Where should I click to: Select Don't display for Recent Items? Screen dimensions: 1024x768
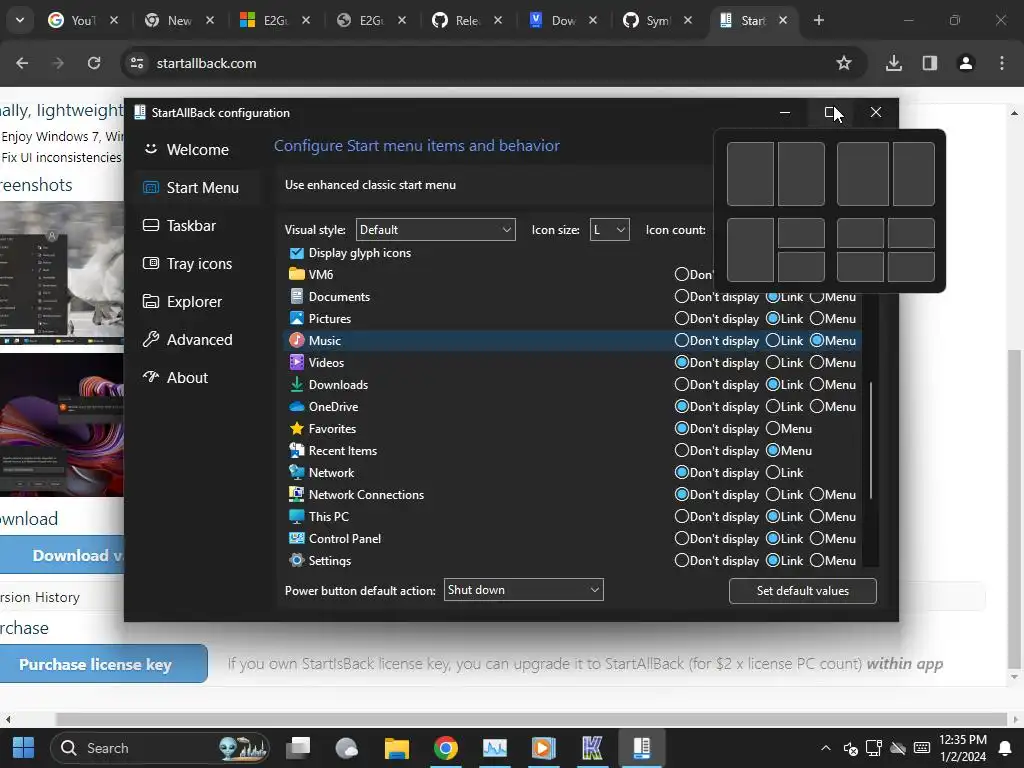[682, 451]
